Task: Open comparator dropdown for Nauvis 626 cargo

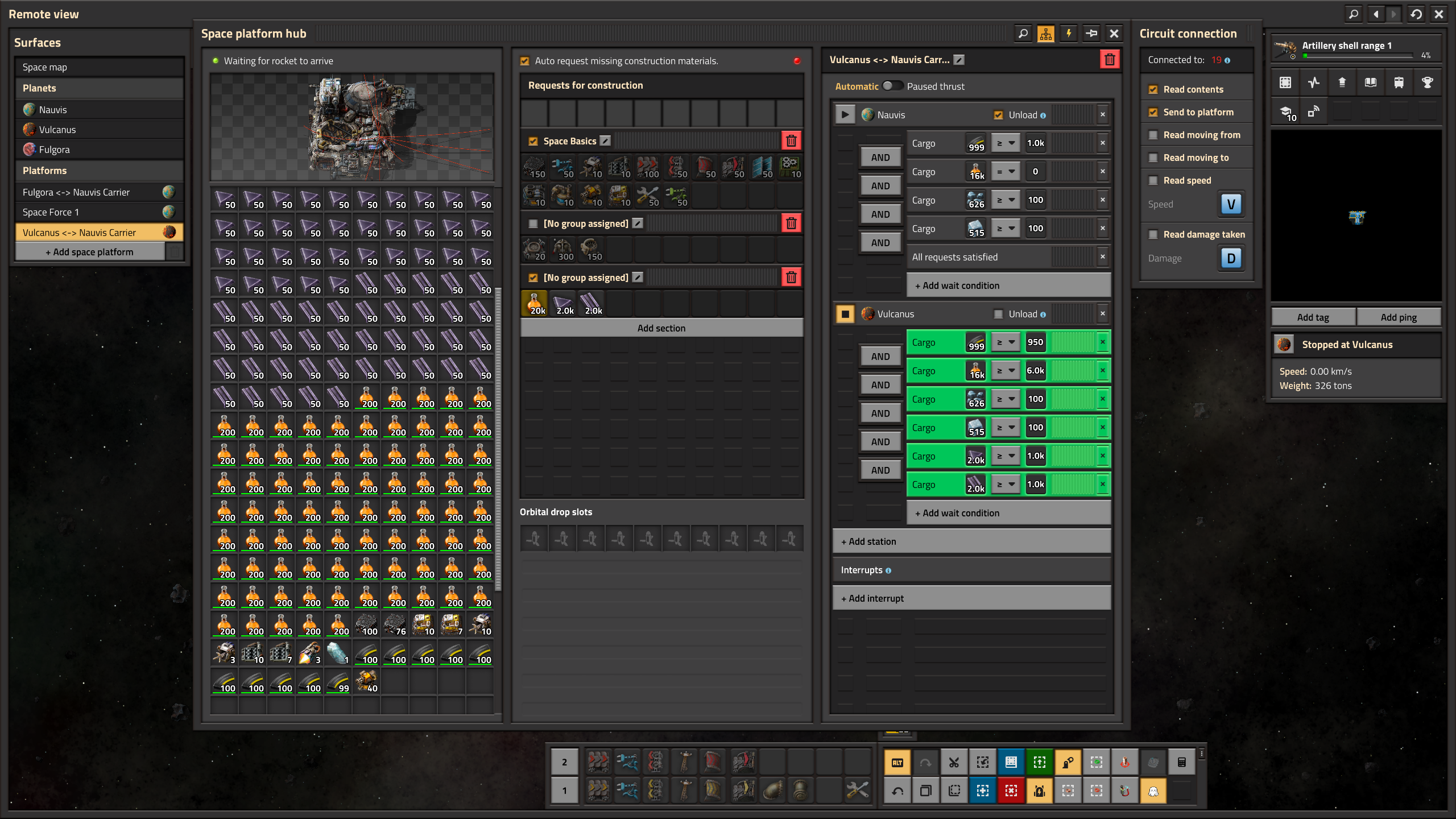Action: [1006, 200]
